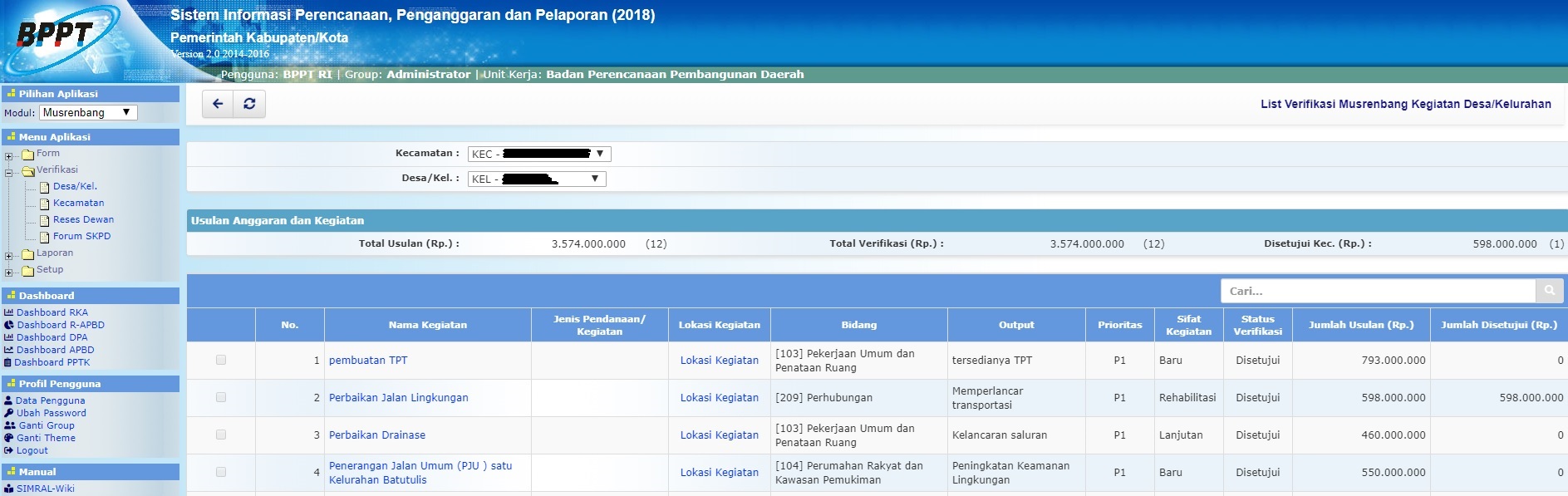Click the Desa/Kel. page icon
Screen dimensions: 1568x496
[x=45, y=187]
